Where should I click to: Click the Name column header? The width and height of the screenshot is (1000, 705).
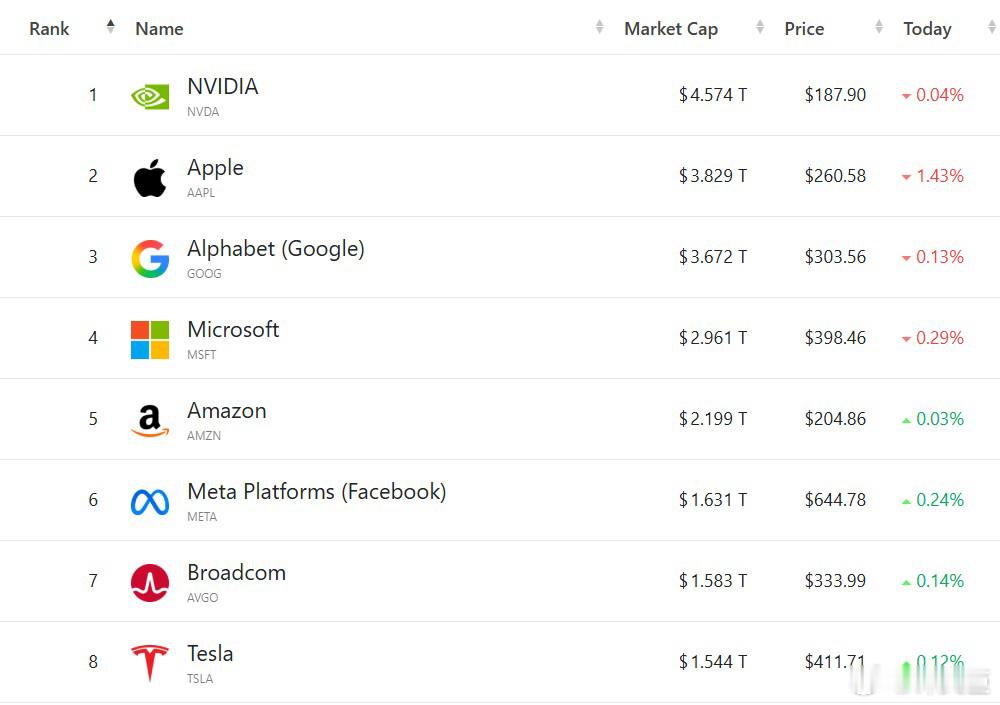coord(159,29)
